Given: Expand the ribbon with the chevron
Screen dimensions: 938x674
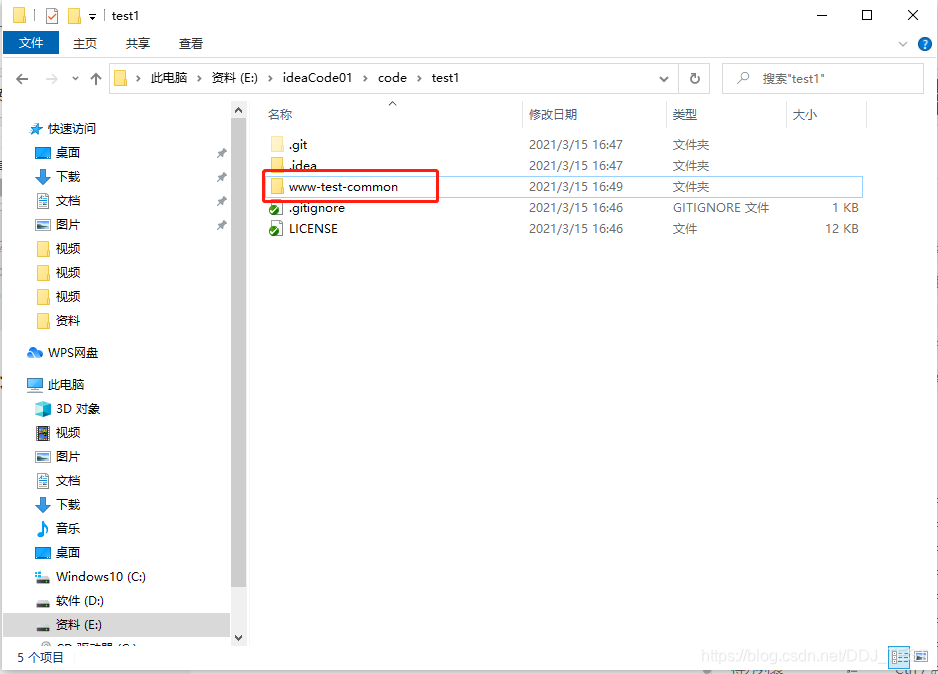Looking at the screenshot, I should (x=903, y=44).
